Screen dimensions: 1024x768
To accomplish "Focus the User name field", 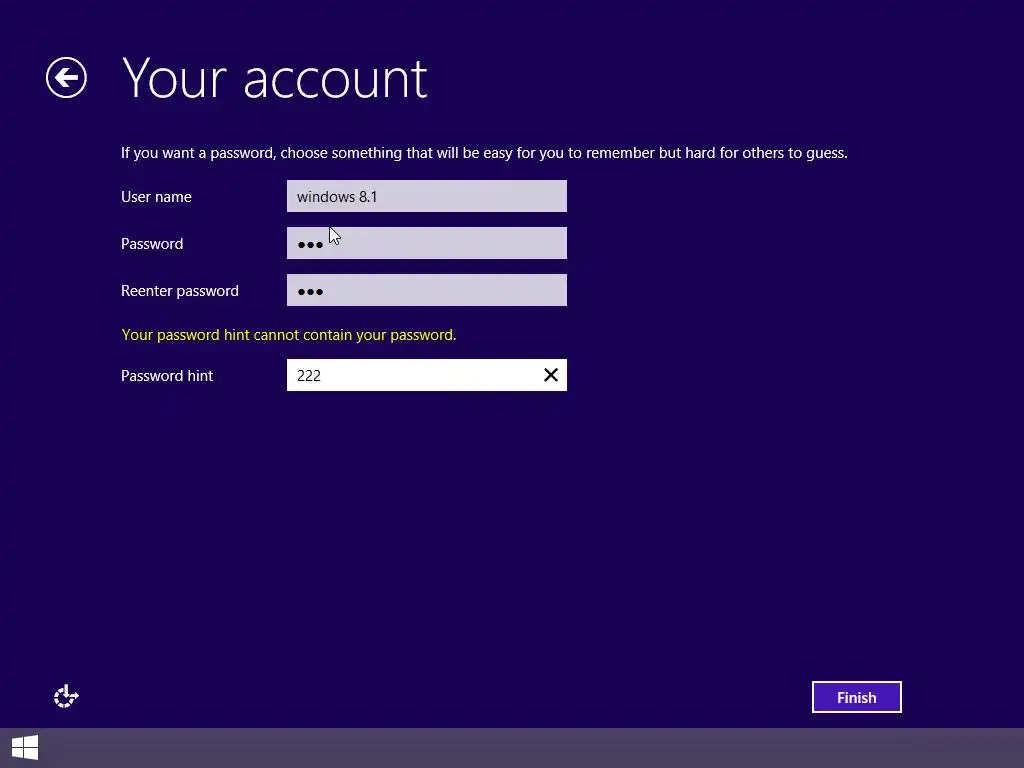I will tap(426, 196).
